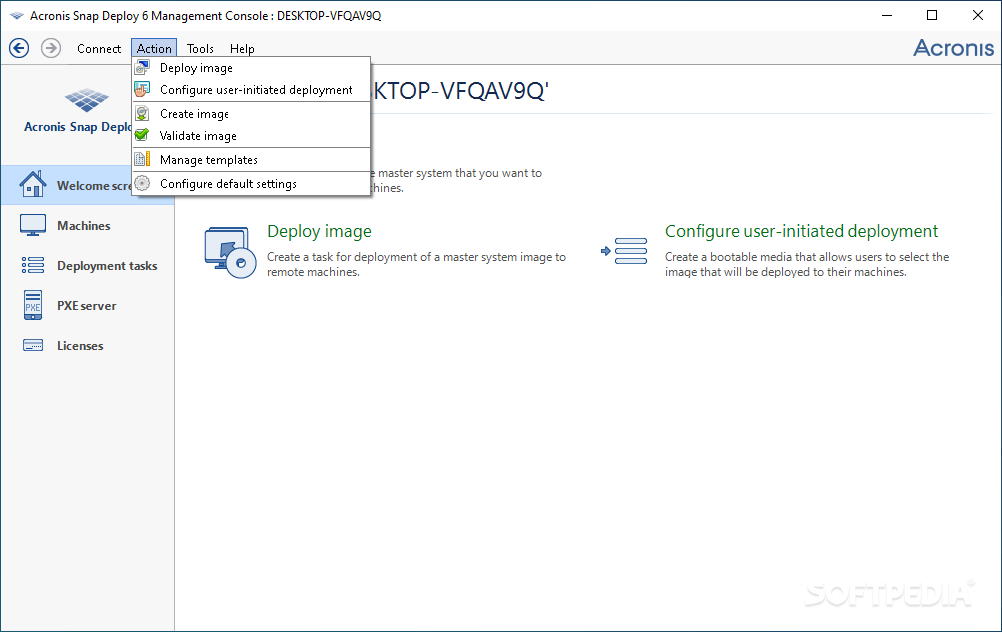Go to the Welcome screen sidebar label
The width and height of the screenshot is (1002, 632).
coord(94,185)
